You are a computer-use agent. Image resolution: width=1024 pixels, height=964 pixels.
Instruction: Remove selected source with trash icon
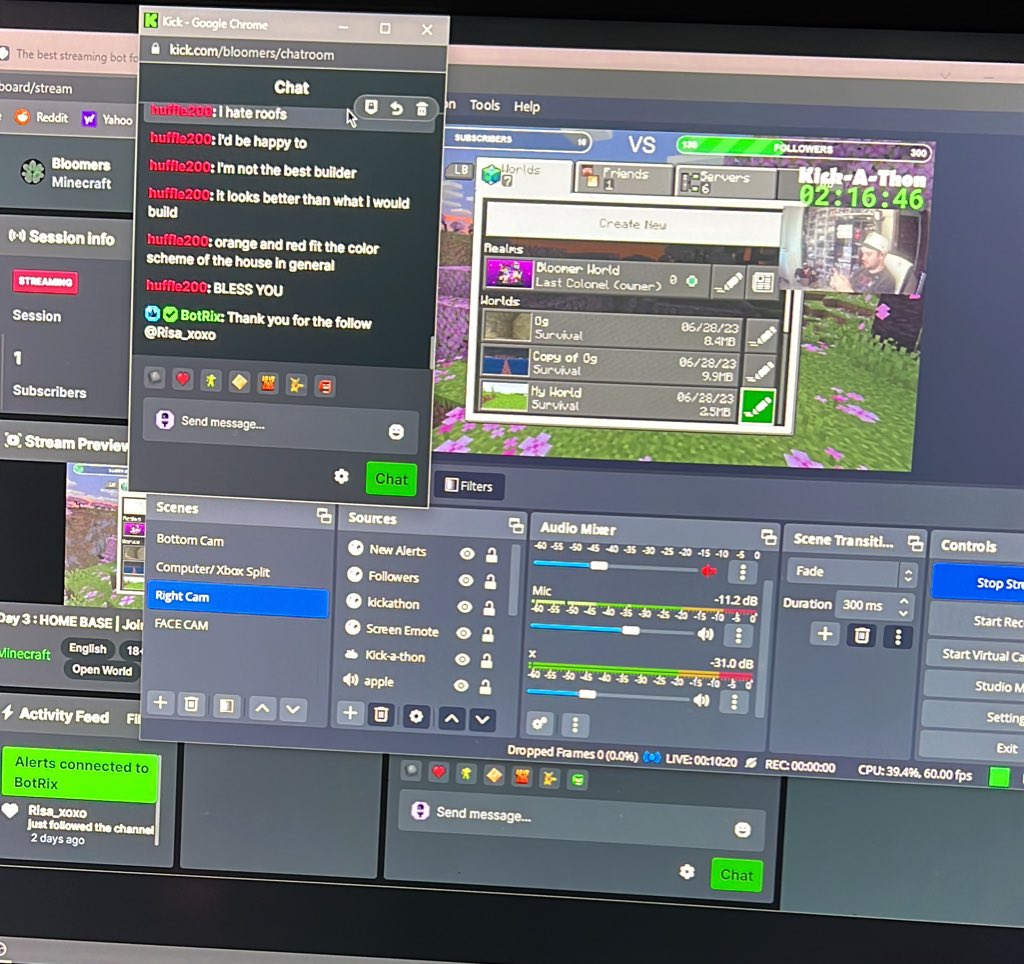pyautogui.click(x=381, y=714)
